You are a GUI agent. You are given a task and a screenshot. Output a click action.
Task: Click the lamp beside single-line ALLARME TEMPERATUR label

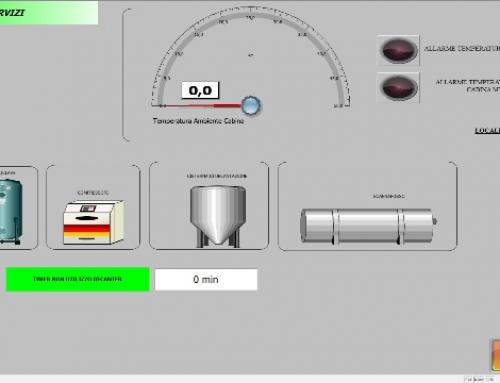pyautogui.click(x=398, y=50)
